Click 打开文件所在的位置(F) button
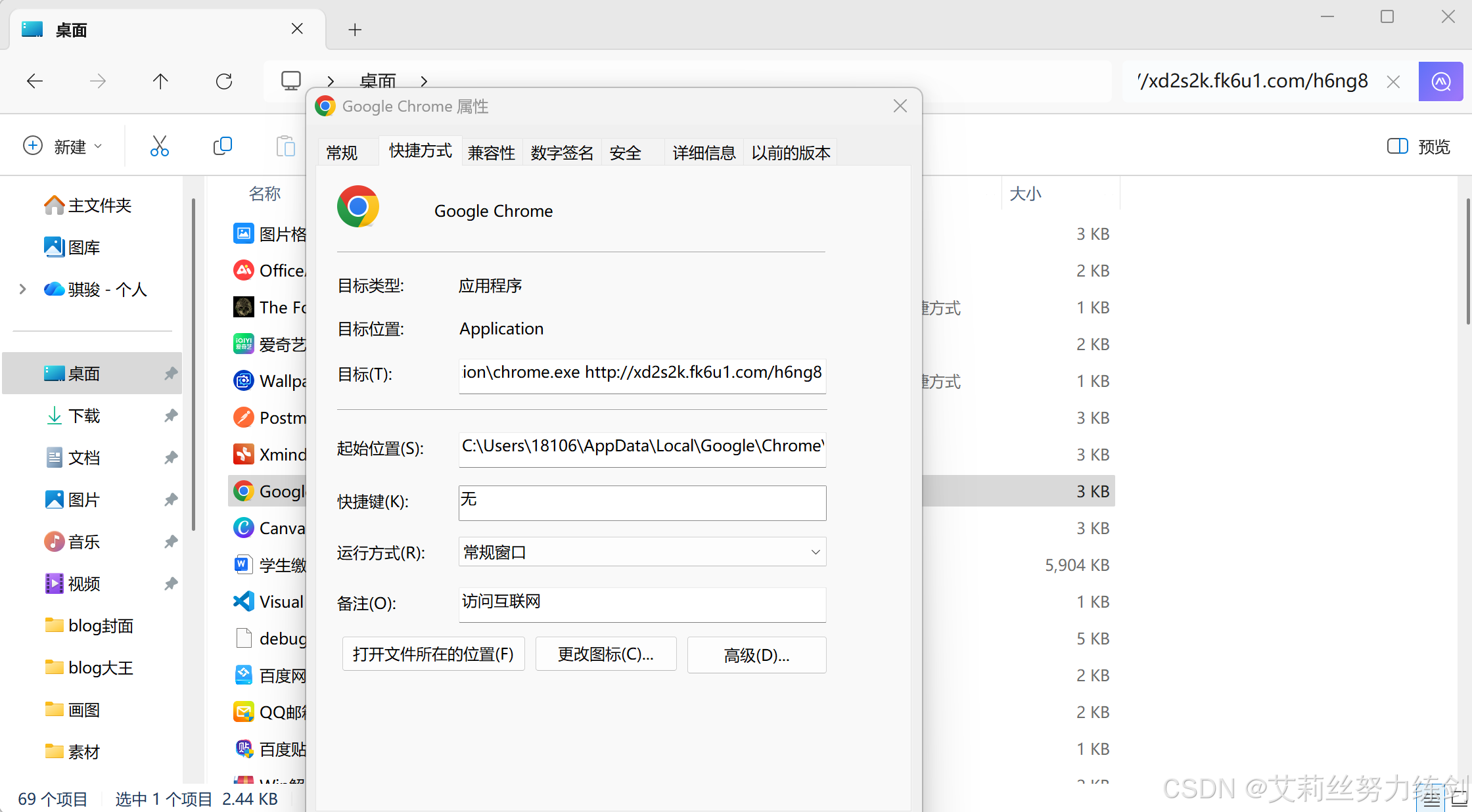 coord(433,654)
